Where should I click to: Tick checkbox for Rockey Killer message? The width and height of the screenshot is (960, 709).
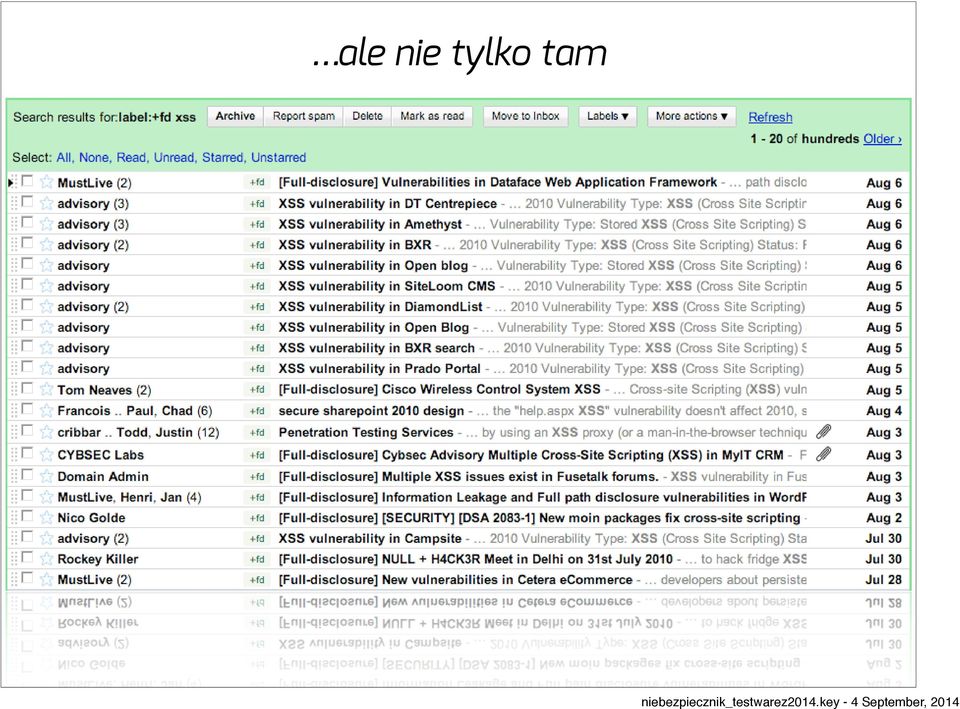[27, 558]
